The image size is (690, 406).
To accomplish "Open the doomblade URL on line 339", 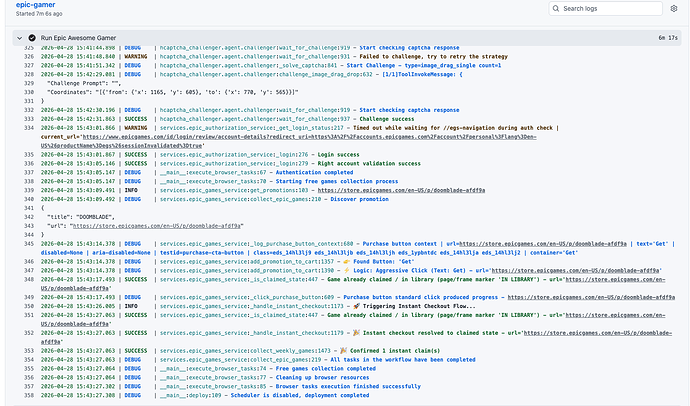I will [x=401, y=190].
